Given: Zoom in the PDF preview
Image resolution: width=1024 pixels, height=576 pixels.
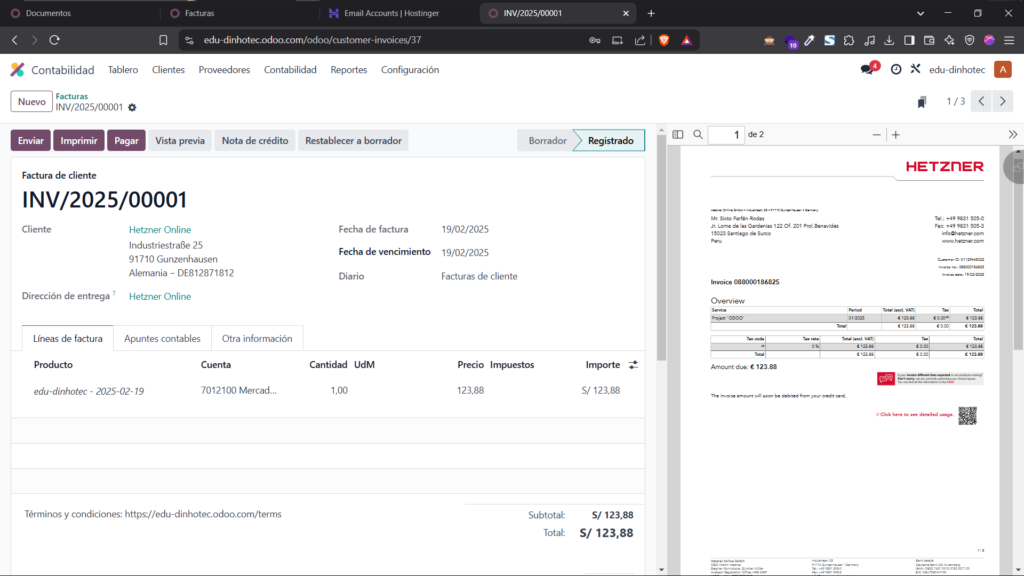Looking at the screenshot, I should point(896,135).
